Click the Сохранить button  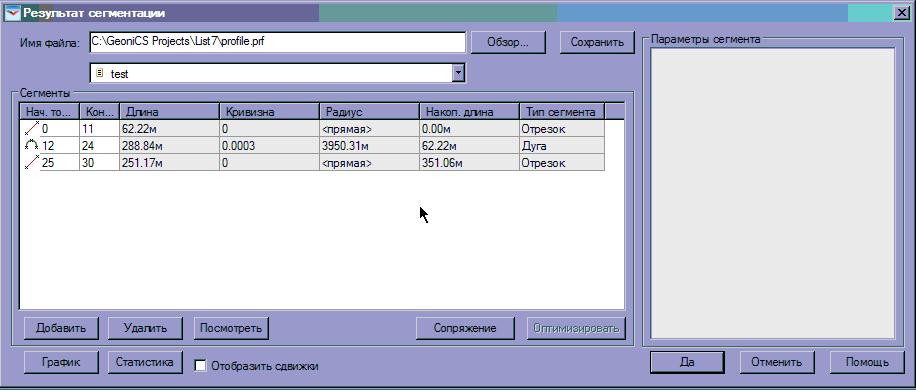click(597, 43)
